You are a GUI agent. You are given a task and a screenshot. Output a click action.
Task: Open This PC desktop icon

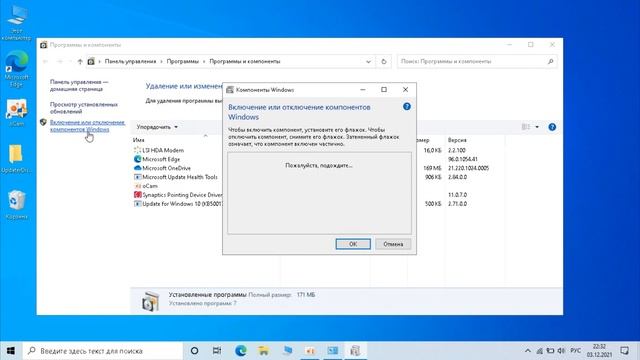point(16,22)
